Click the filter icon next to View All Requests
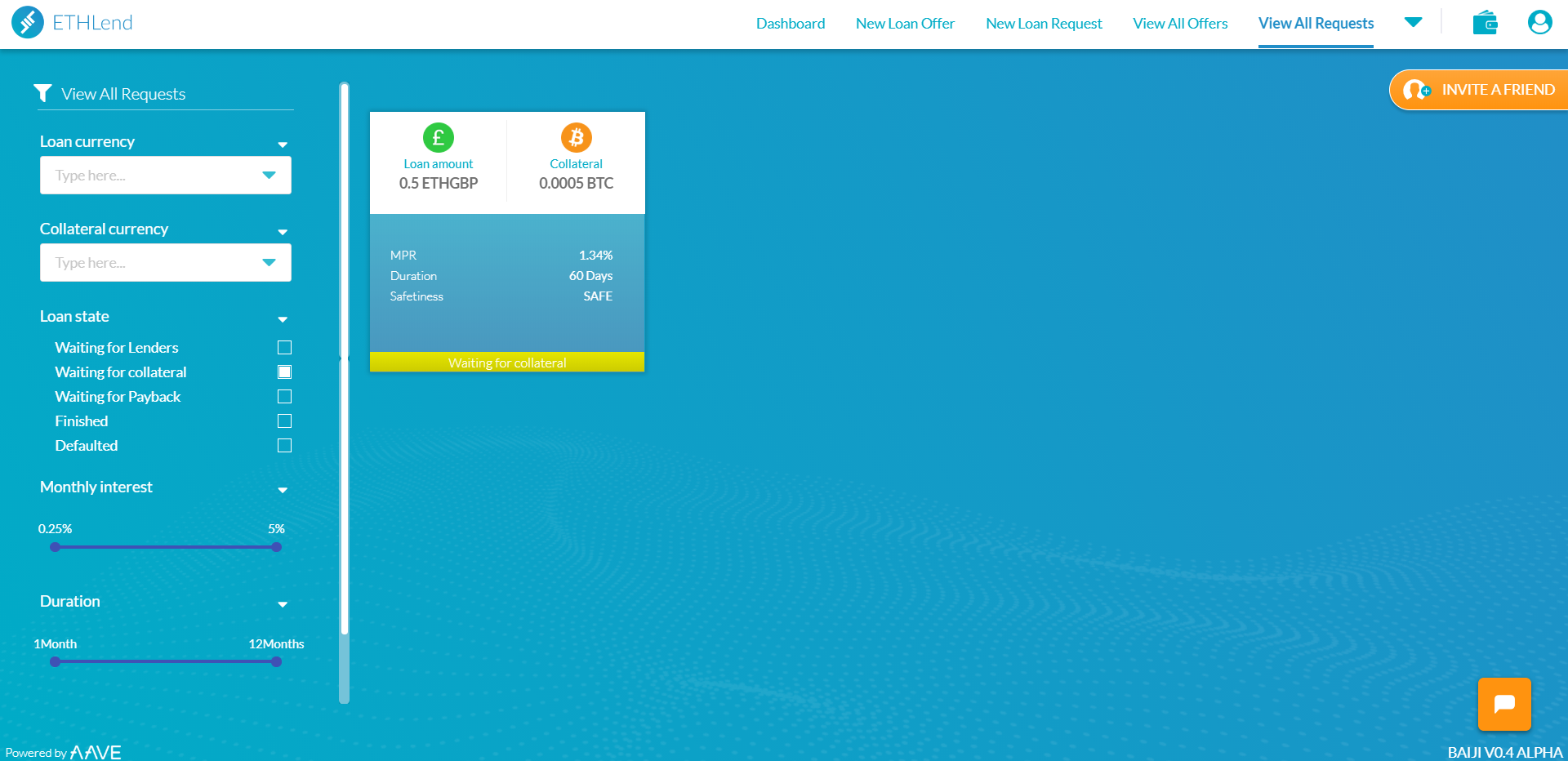The width and height of the screenshot is (1568, 761). (43, 93)
